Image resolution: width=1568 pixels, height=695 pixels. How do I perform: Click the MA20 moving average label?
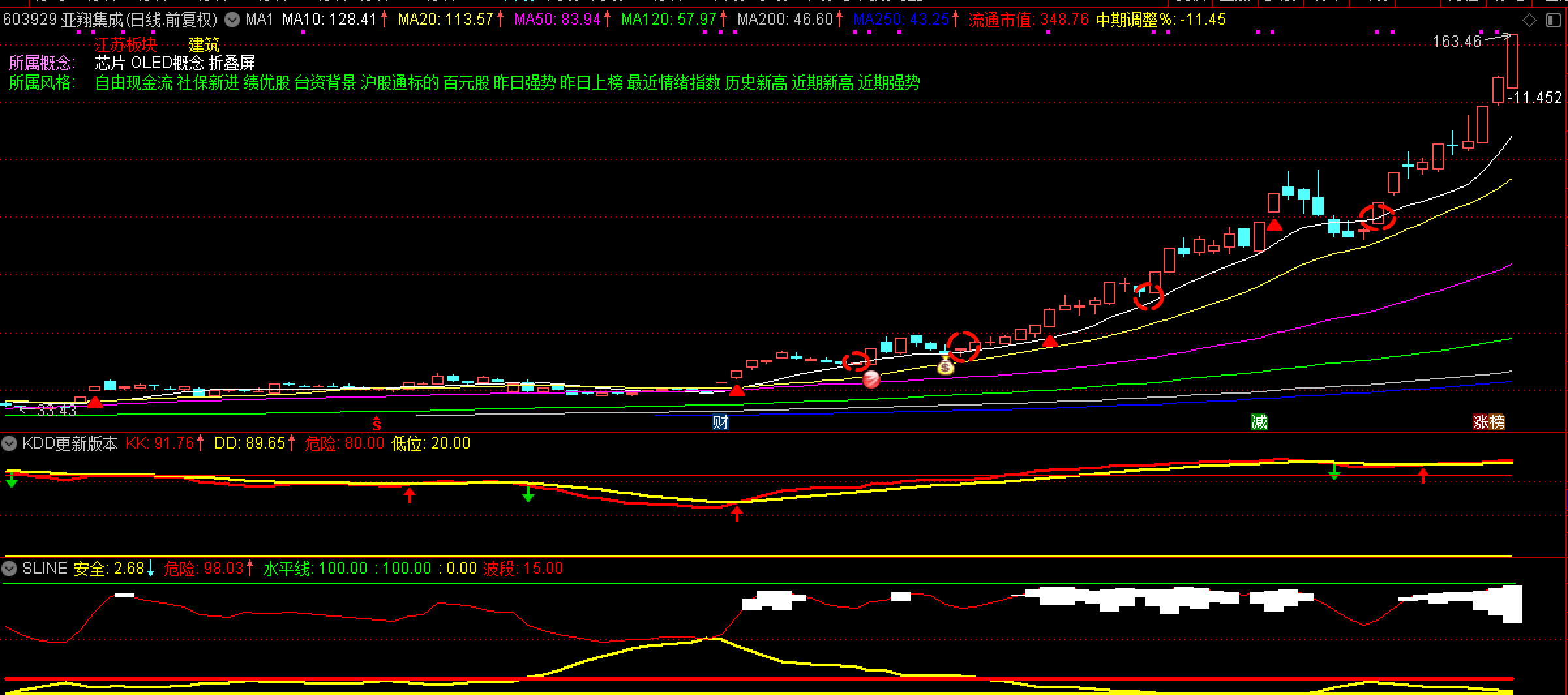click(445, 20)
